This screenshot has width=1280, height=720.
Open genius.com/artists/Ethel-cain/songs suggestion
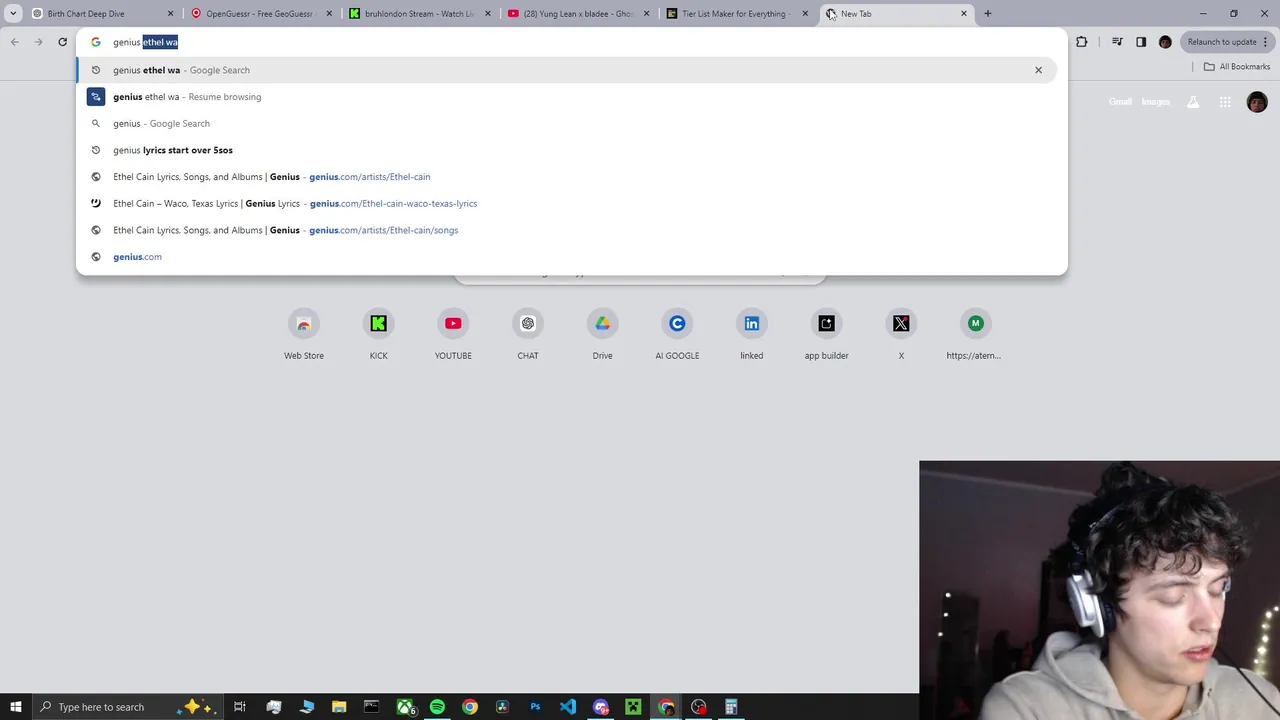pos(567,230)
